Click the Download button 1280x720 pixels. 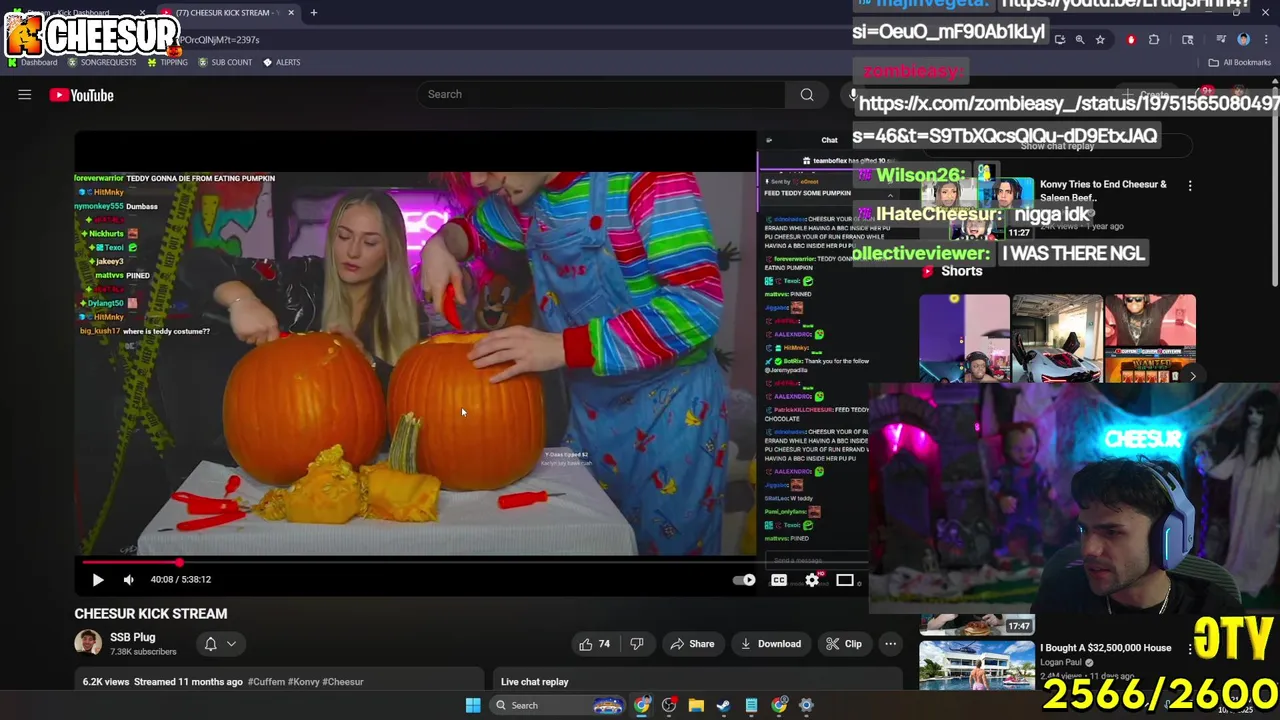771,644
